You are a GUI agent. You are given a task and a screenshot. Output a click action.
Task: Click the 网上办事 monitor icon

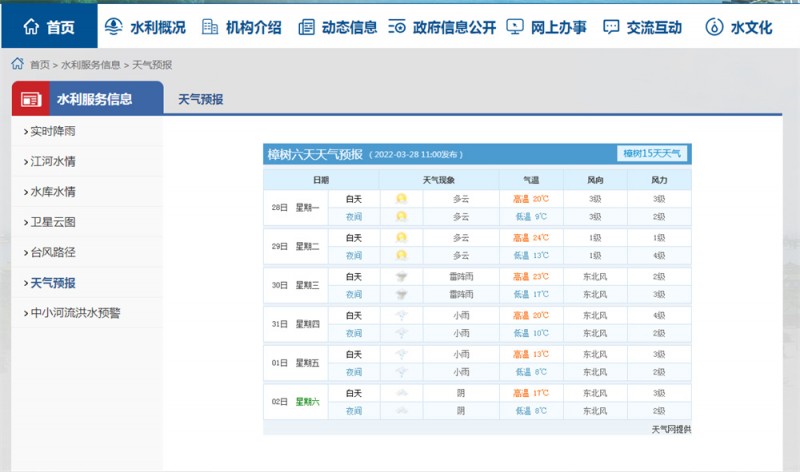coord(515,27)
